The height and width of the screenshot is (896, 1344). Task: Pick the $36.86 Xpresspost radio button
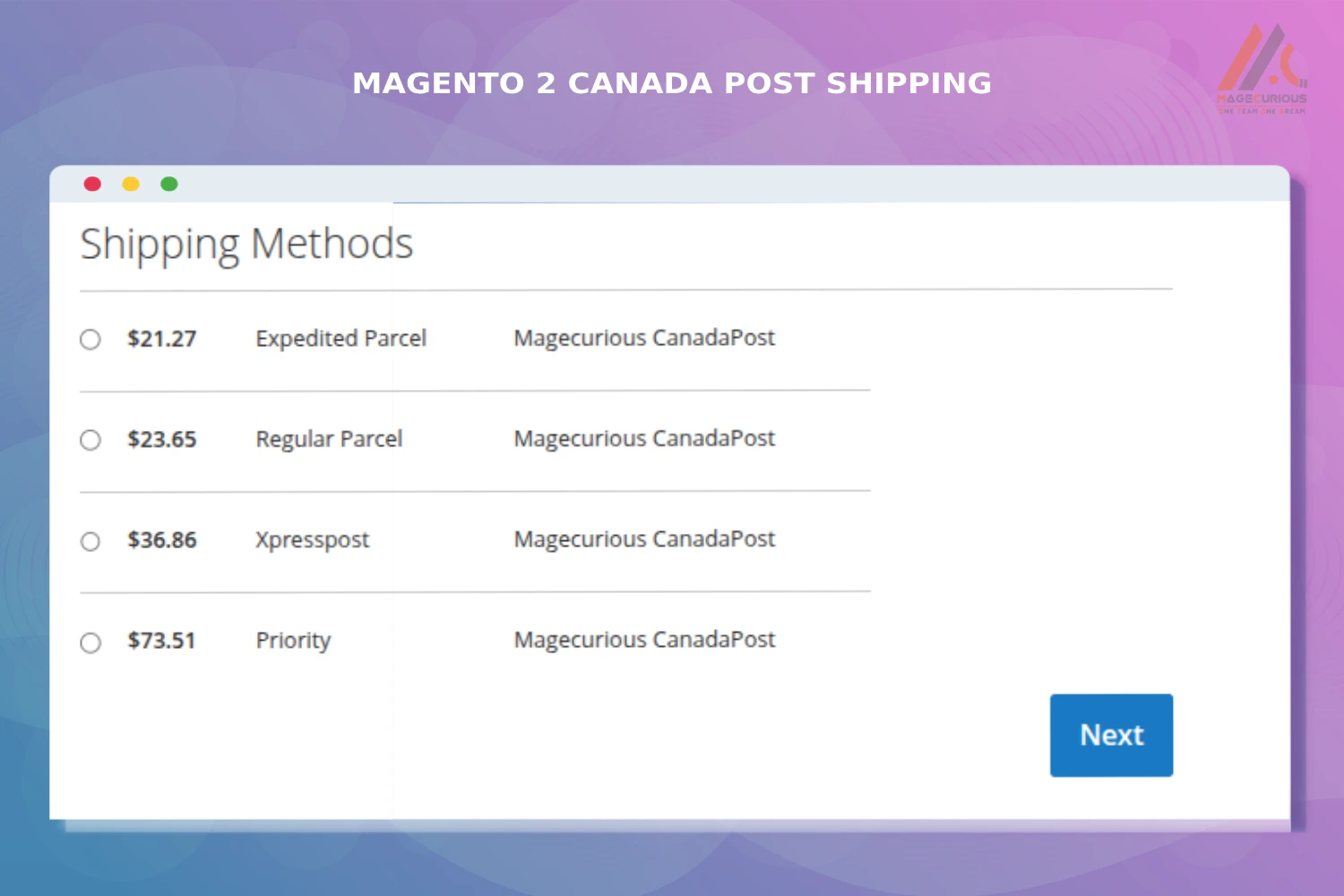(x=90, y=541)
